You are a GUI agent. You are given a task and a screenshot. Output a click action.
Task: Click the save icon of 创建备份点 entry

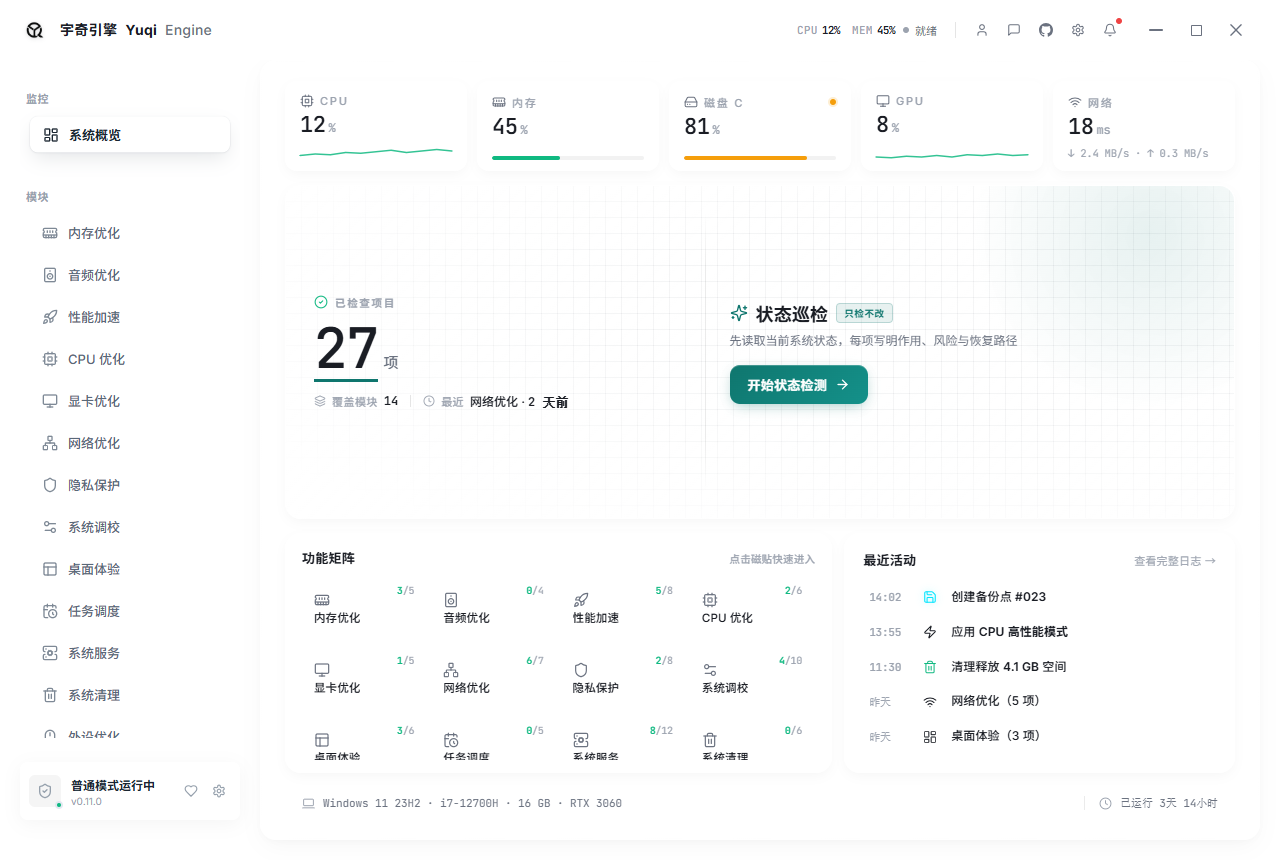[930, 597]
